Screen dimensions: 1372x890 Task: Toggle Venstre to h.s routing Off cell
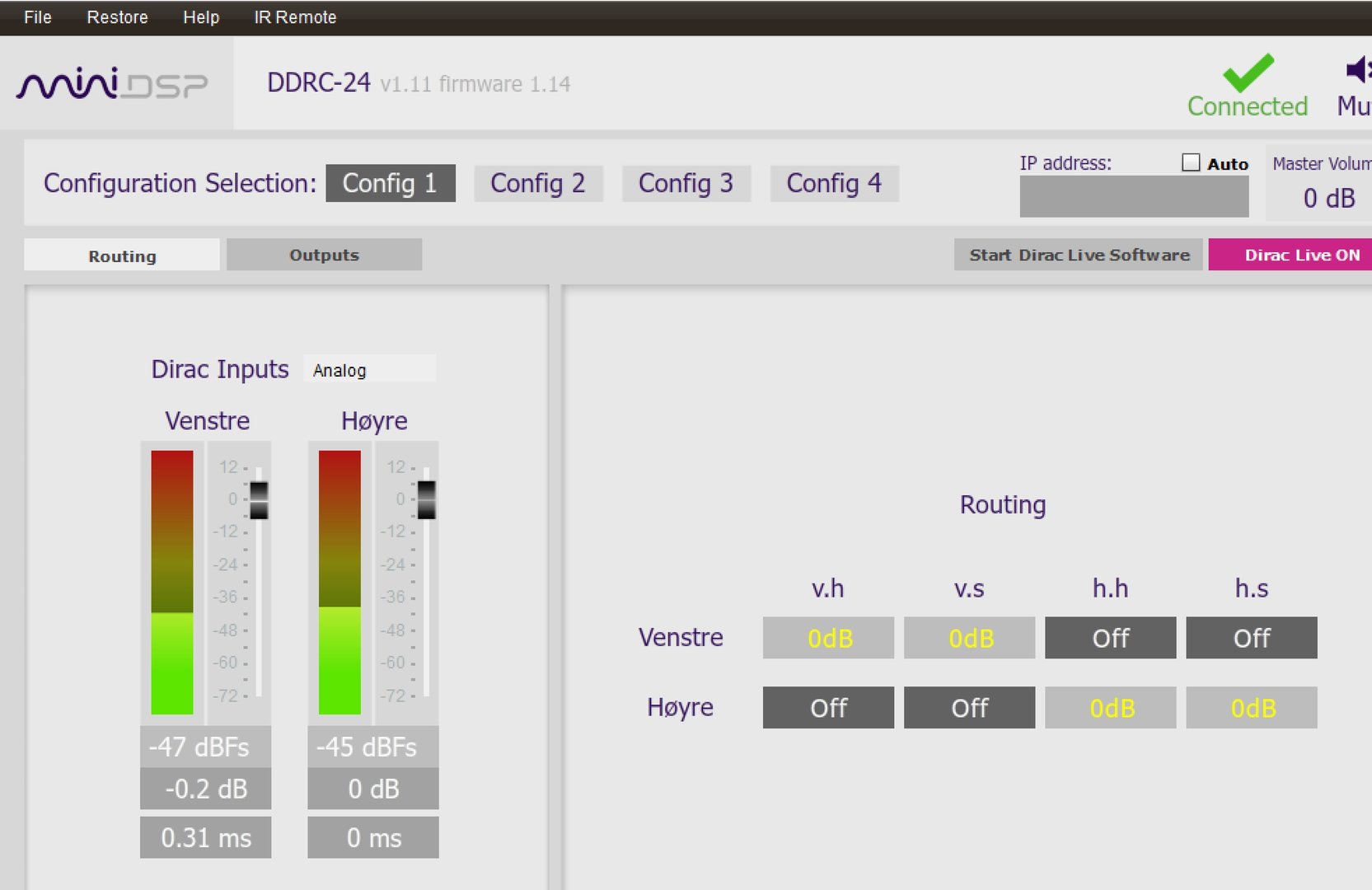1252,638
